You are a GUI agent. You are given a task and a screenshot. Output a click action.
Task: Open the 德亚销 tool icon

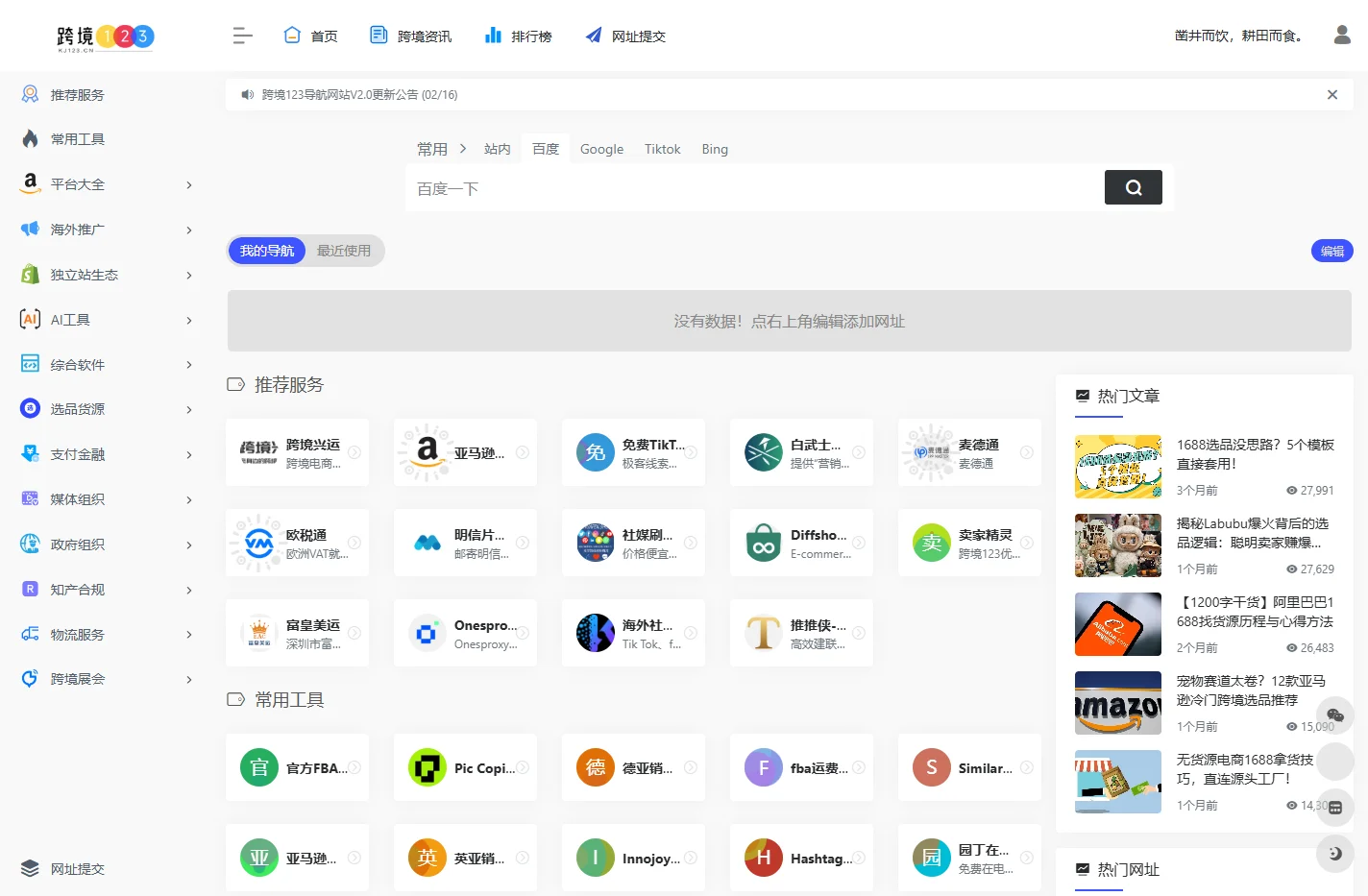click(596, 767)
